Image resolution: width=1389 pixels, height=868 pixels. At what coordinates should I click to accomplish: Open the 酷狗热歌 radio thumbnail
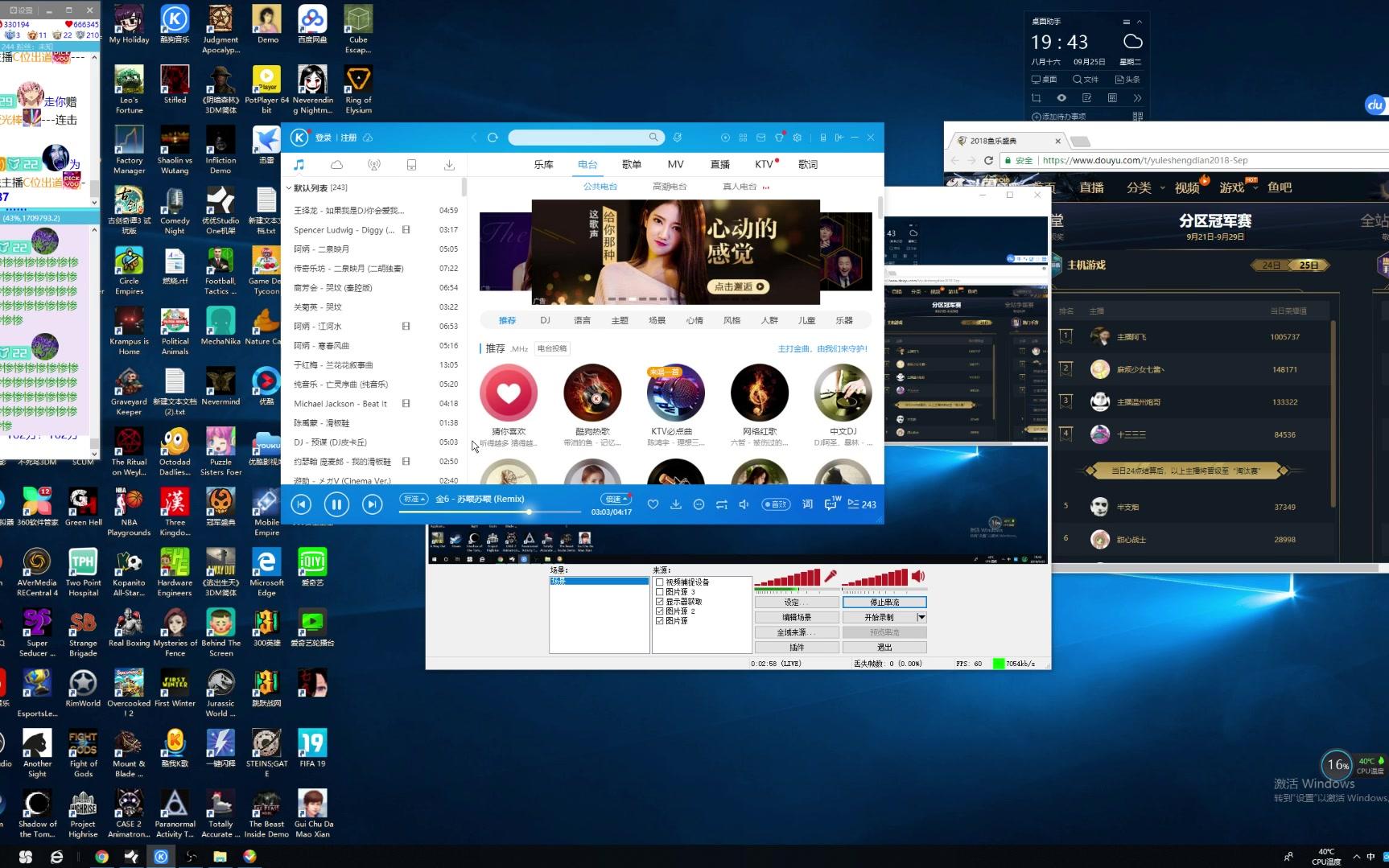(x=592, y=393)
